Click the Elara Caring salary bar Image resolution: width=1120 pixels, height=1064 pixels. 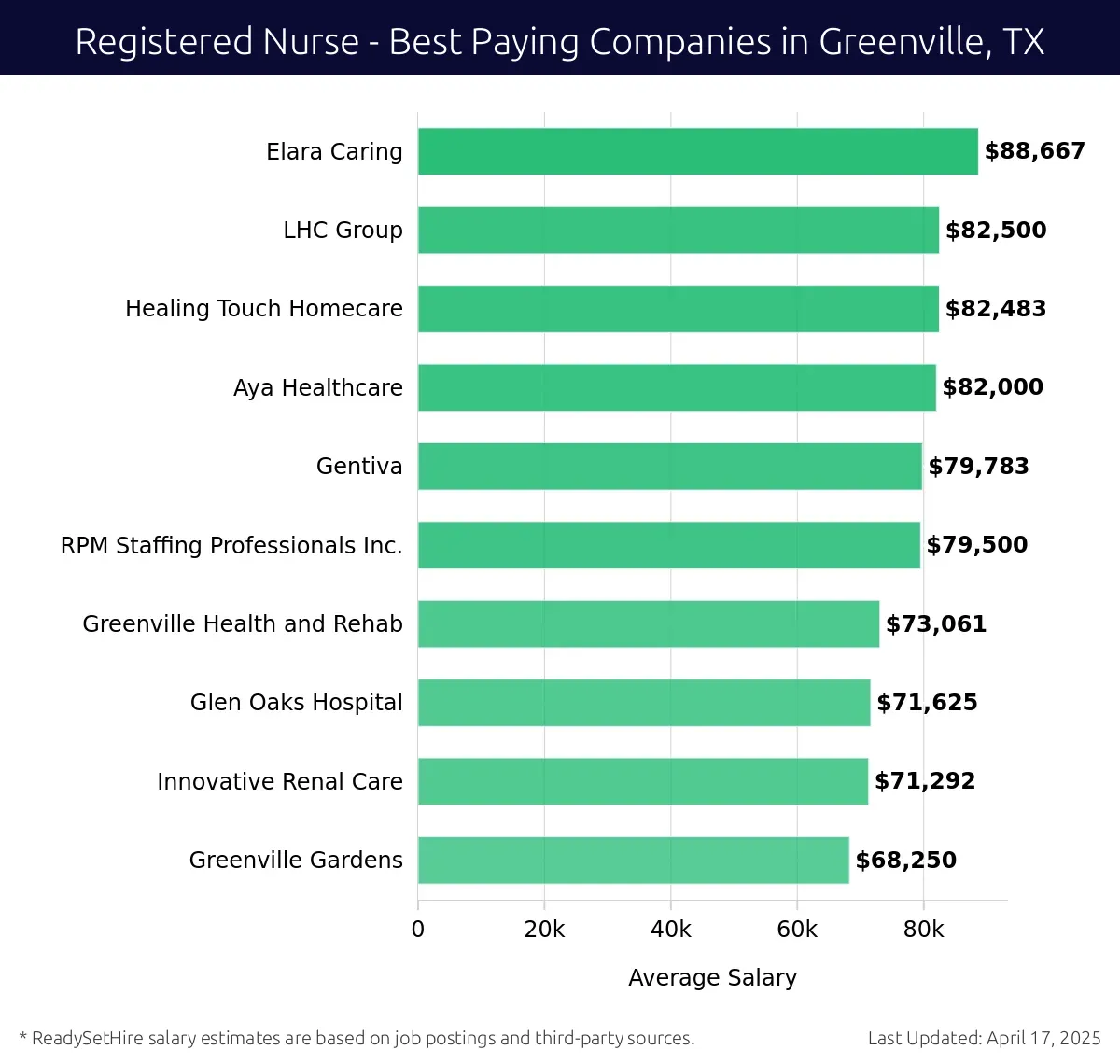(x=698, y=151)
